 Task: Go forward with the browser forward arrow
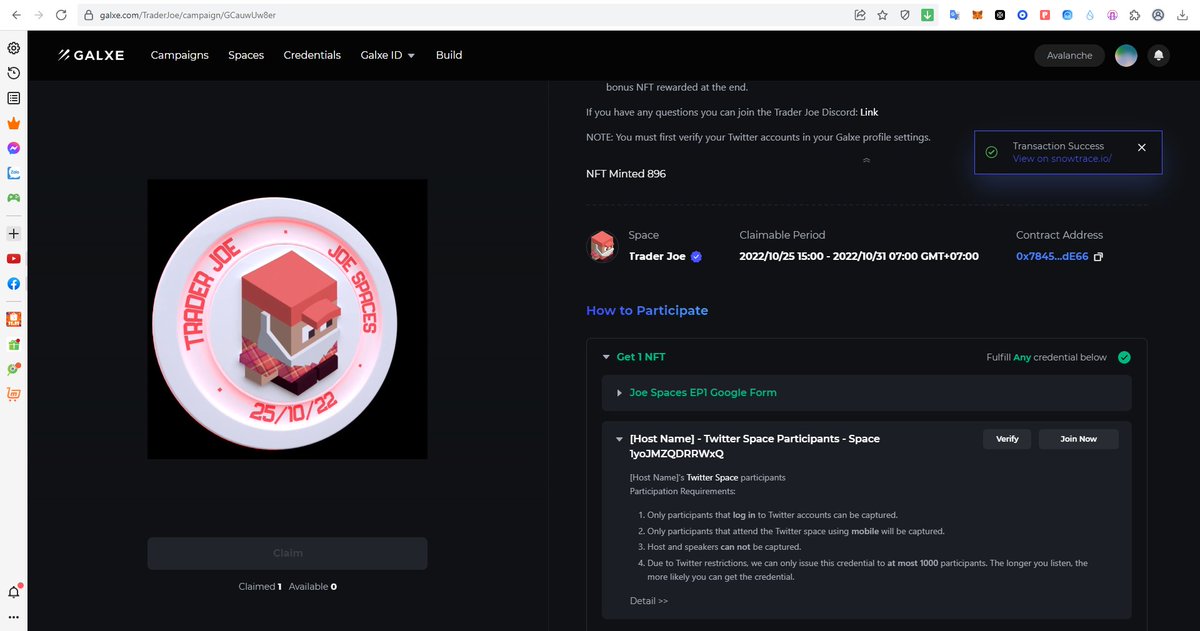pos(37,15)
